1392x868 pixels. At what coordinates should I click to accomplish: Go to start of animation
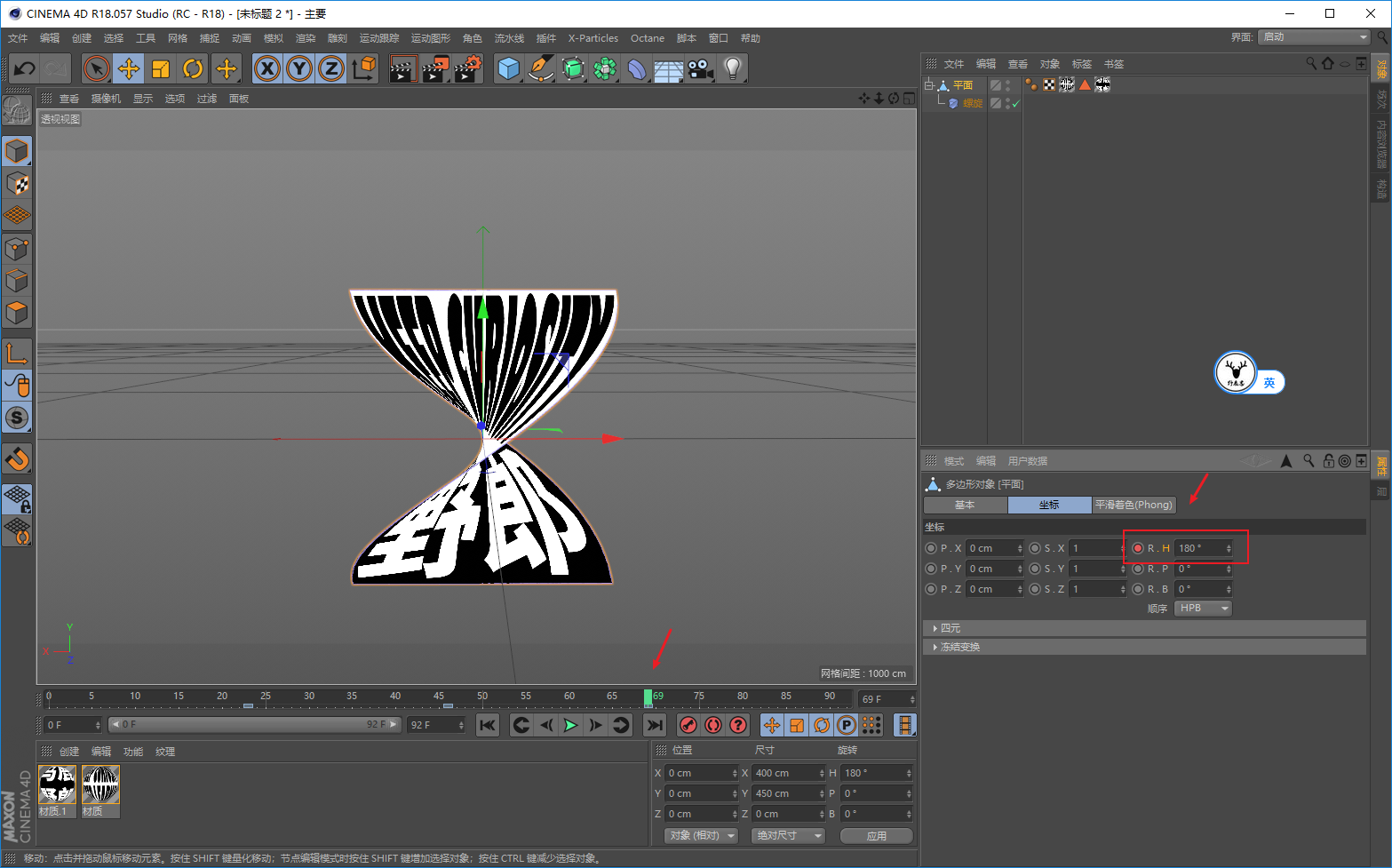click(488, 726)
